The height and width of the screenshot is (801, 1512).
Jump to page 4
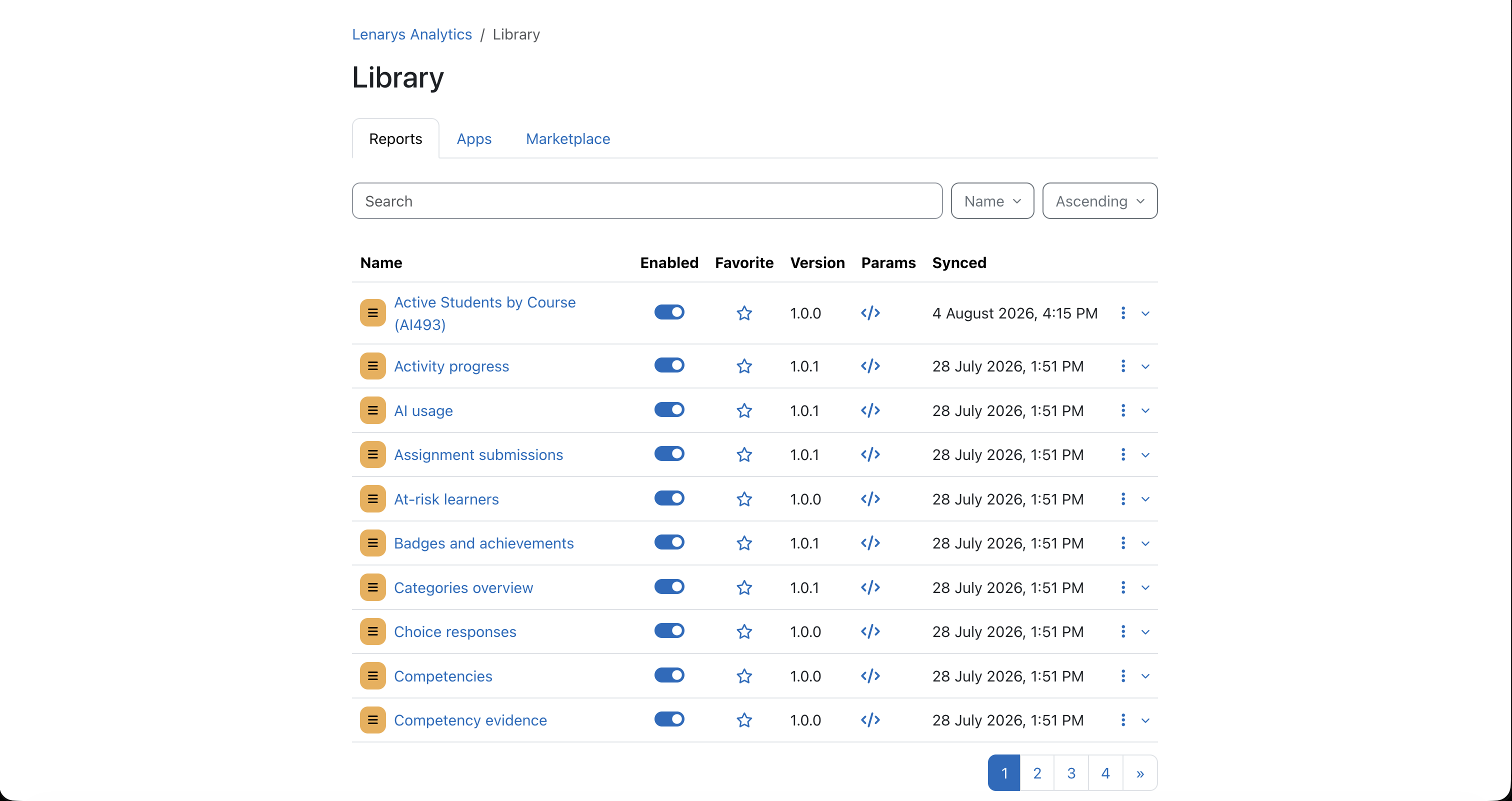click(1105, 773)
